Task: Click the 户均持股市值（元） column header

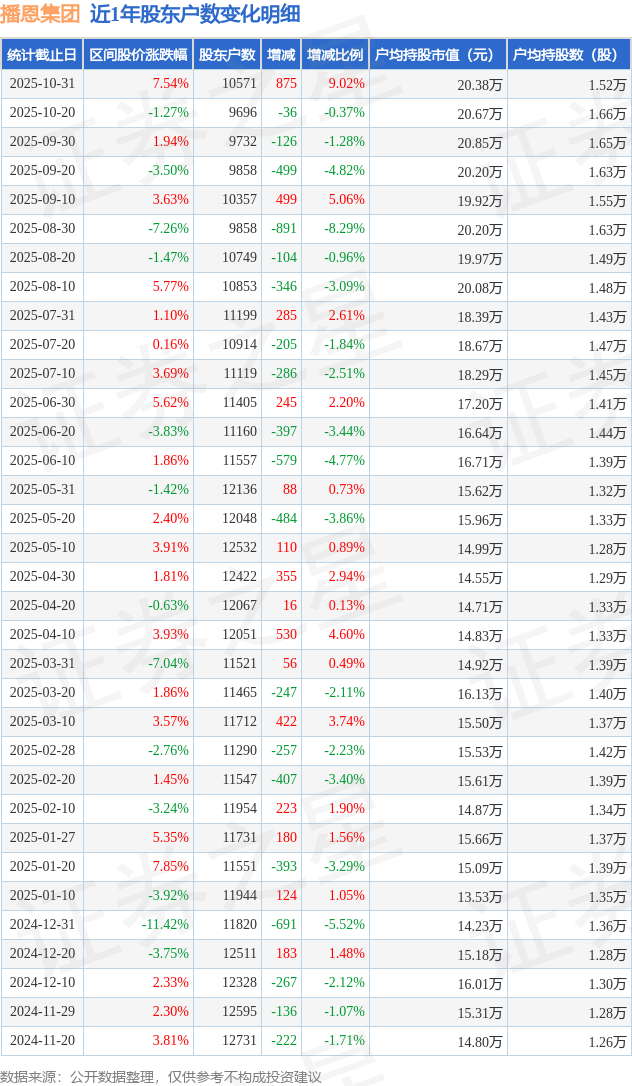Action: click(437, 55)
